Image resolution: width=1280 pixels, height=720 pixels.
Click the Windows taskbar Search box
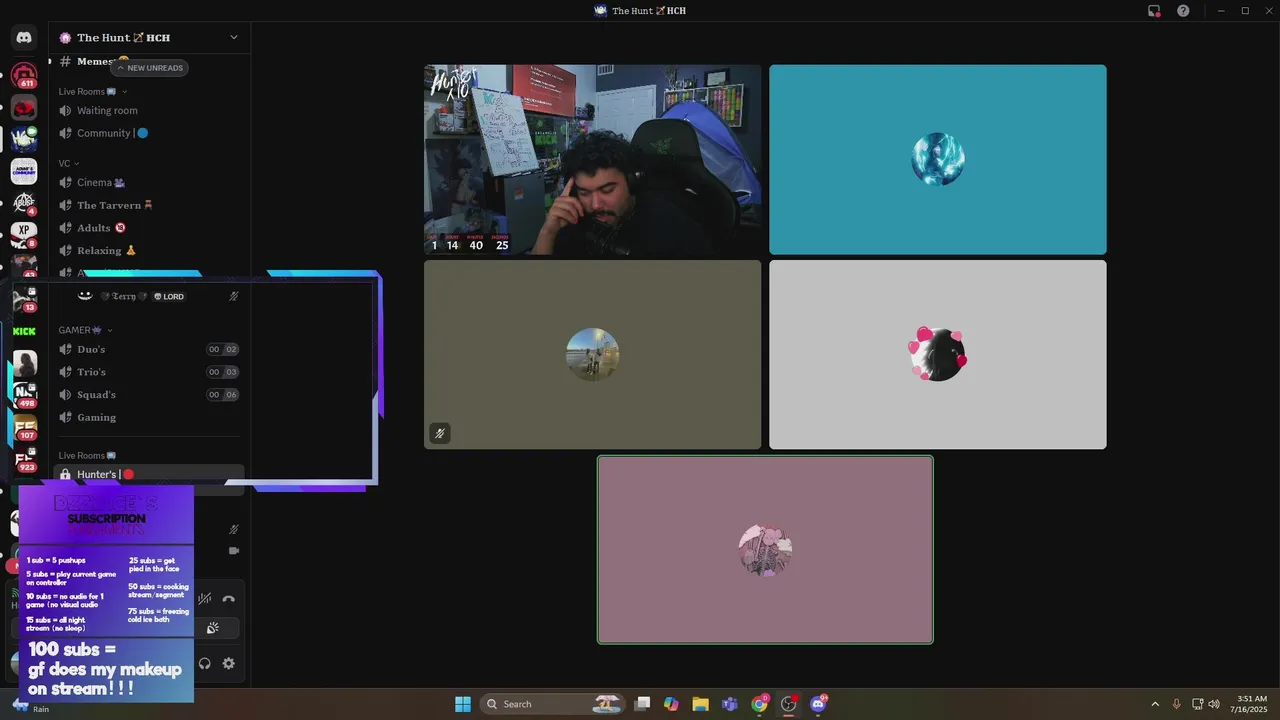tap(551, 704)
